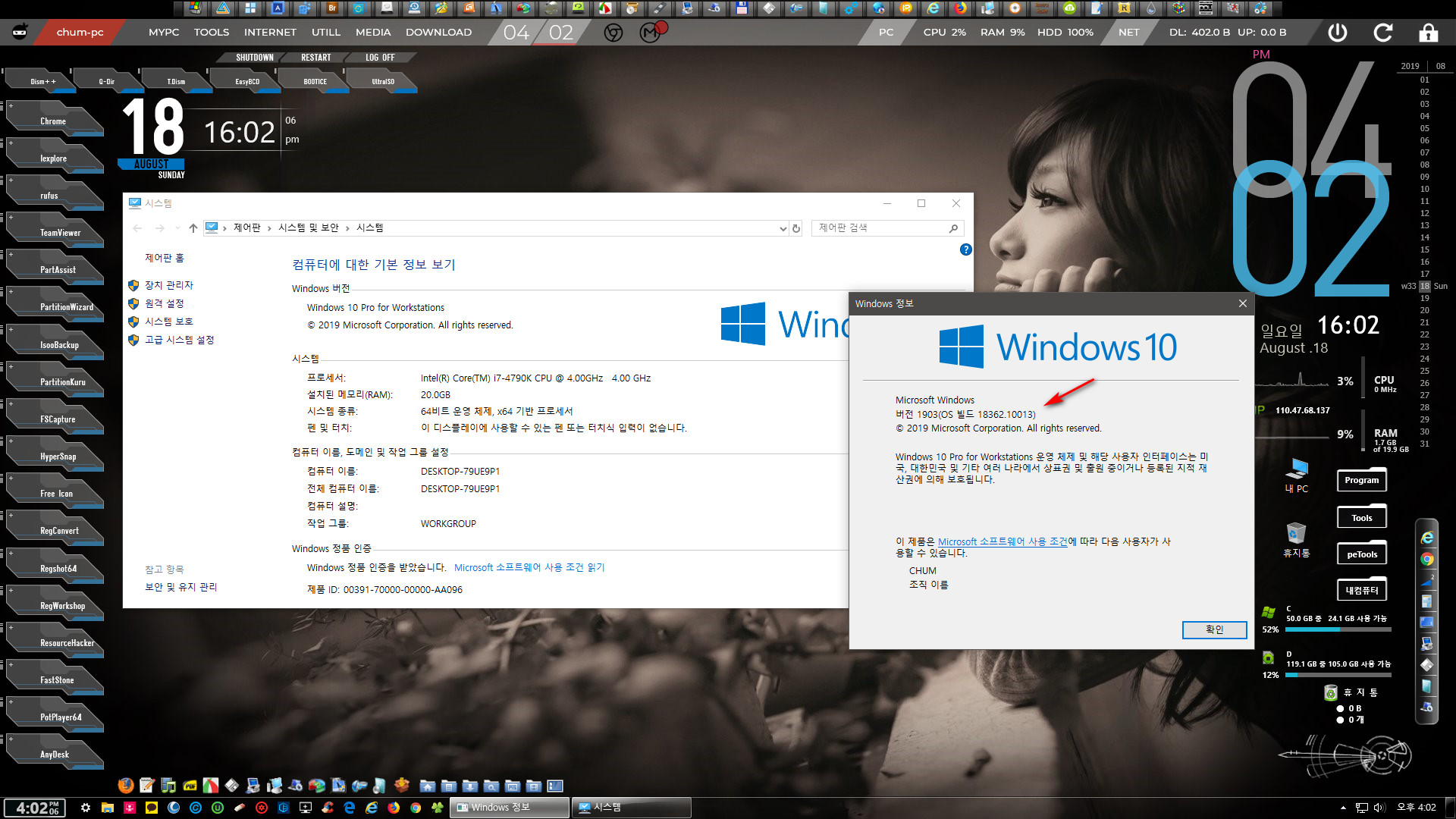Launch Firefox from the taskbar
This screenshot has height=819, width=1456.
pyautogui.click(x=394, y=808)
